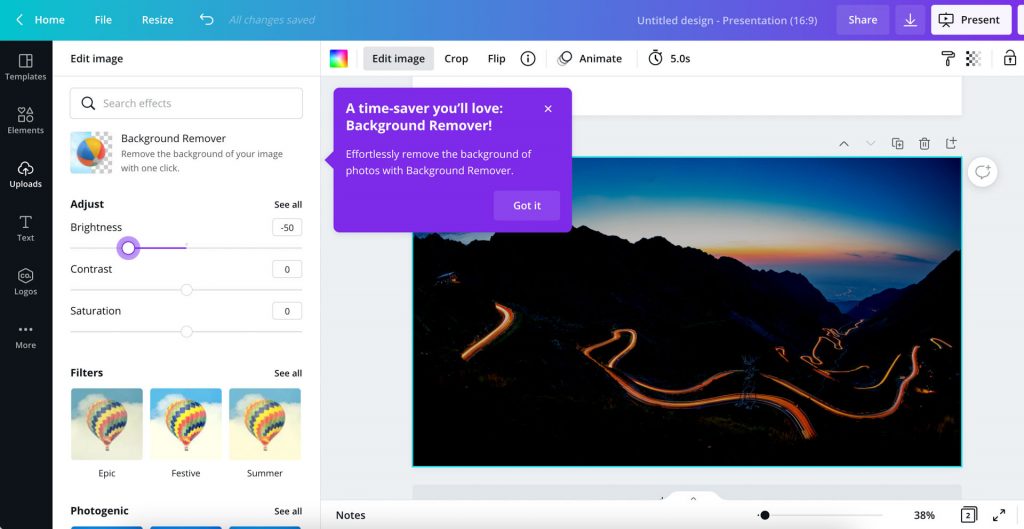Open the Resize menu

pyautogui.click(x=157, y=20)
